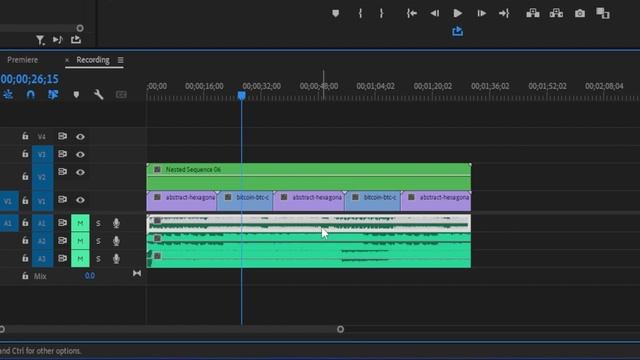Image resolution: width=640 pixels, height=360 pixels.
Task: Step back one frame
Action: tap(434, 13)
